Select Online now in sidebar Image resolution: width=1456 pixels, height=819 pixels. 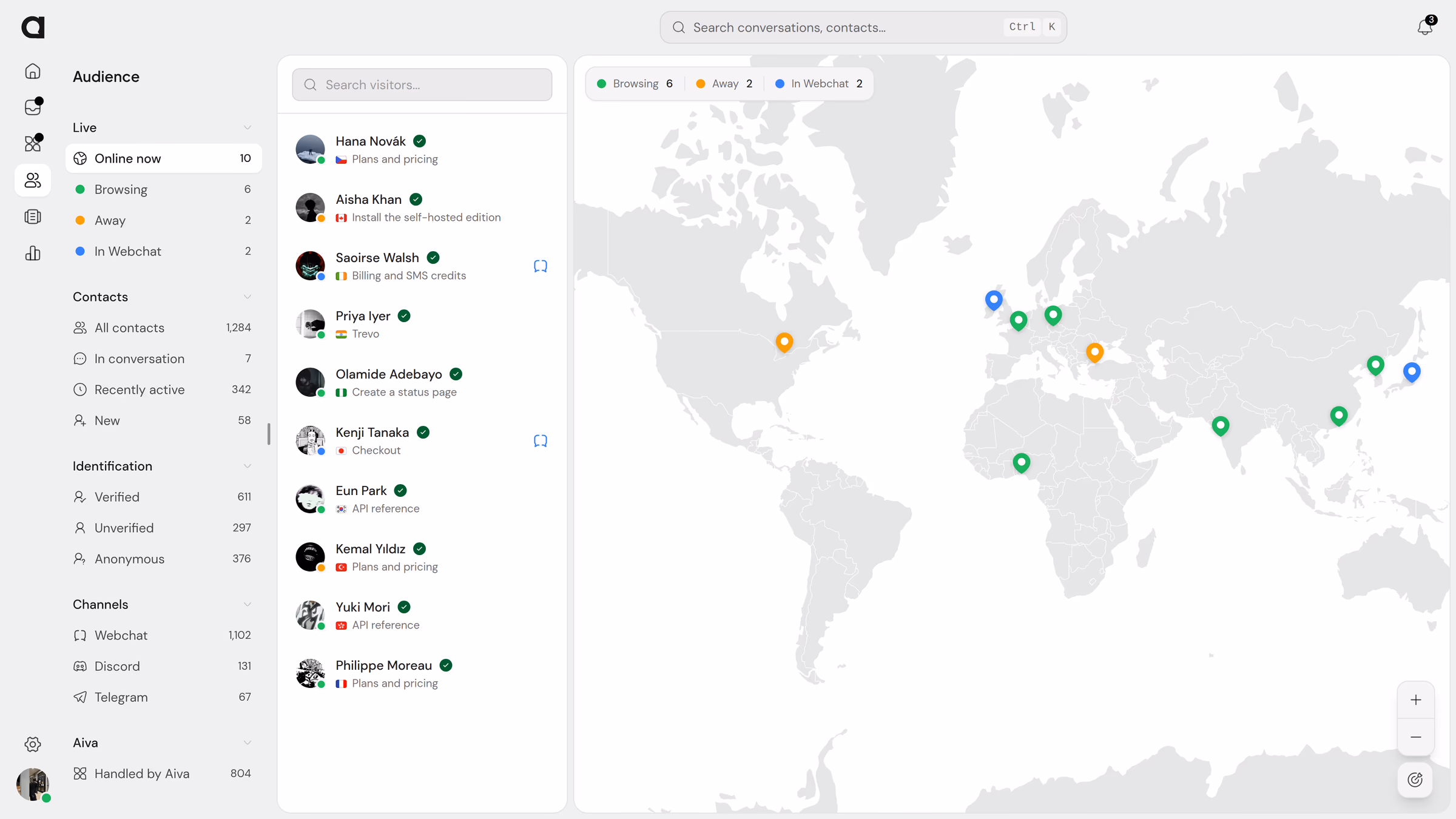pos(163,158)
